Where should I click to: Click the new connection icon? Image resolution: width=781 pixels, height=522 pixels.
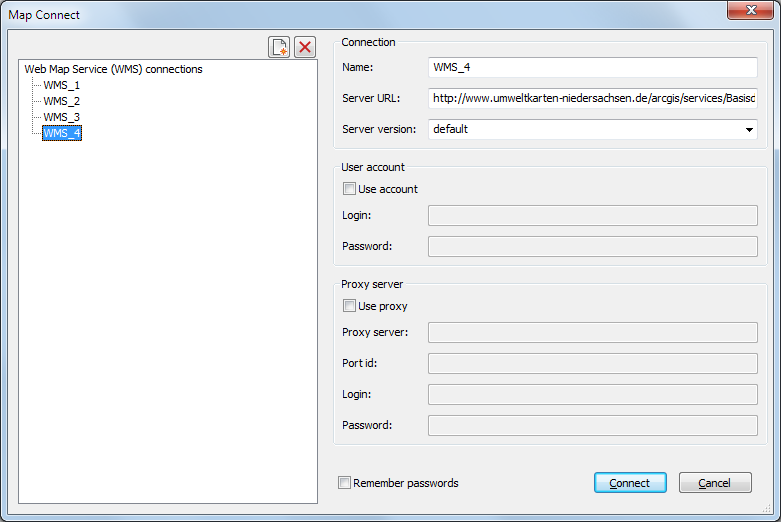coord(279,47)
